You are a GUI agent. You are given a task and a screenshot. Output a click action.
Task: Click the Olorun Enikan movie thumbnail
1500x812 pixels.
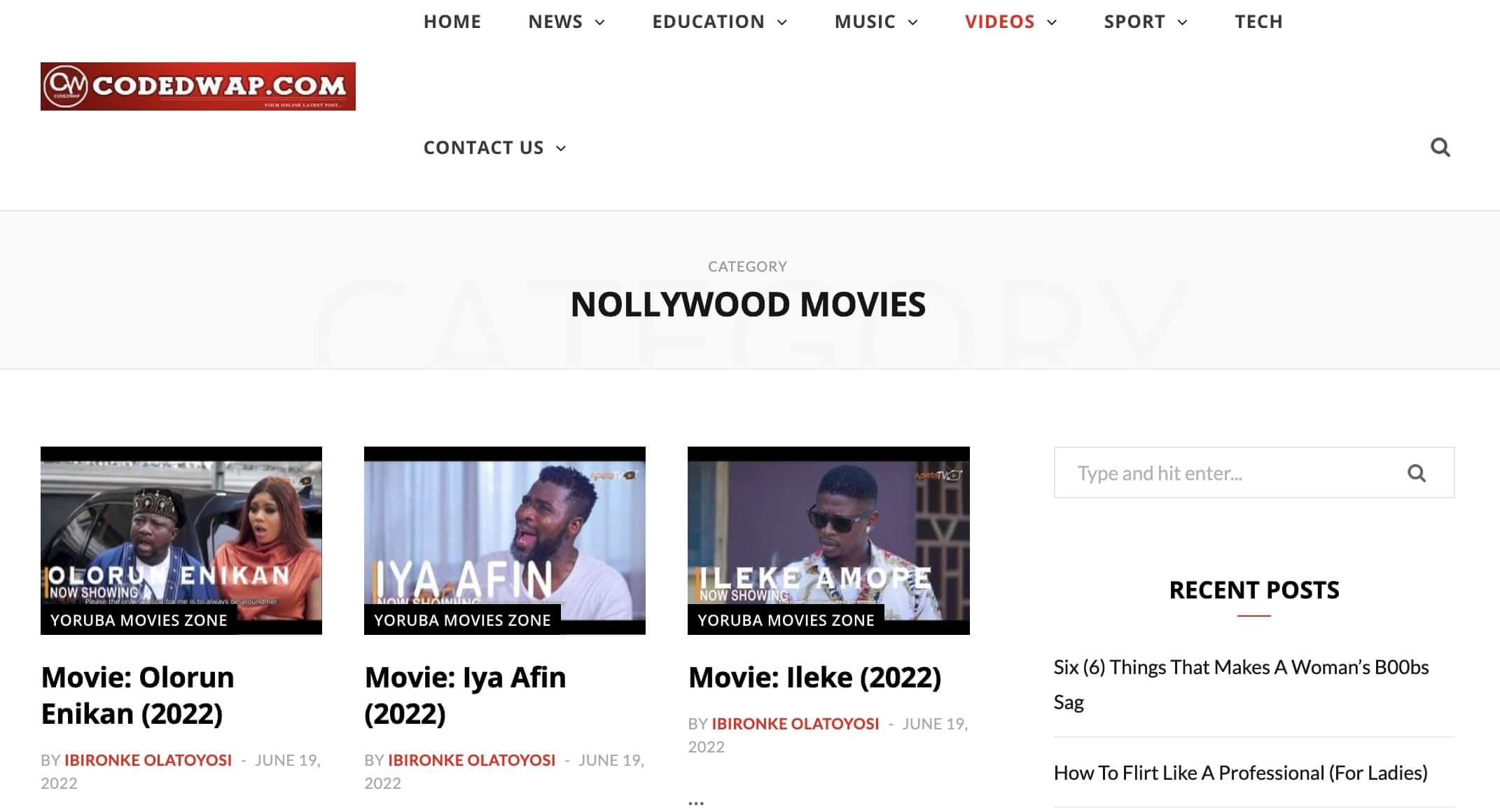click(181, 532)
